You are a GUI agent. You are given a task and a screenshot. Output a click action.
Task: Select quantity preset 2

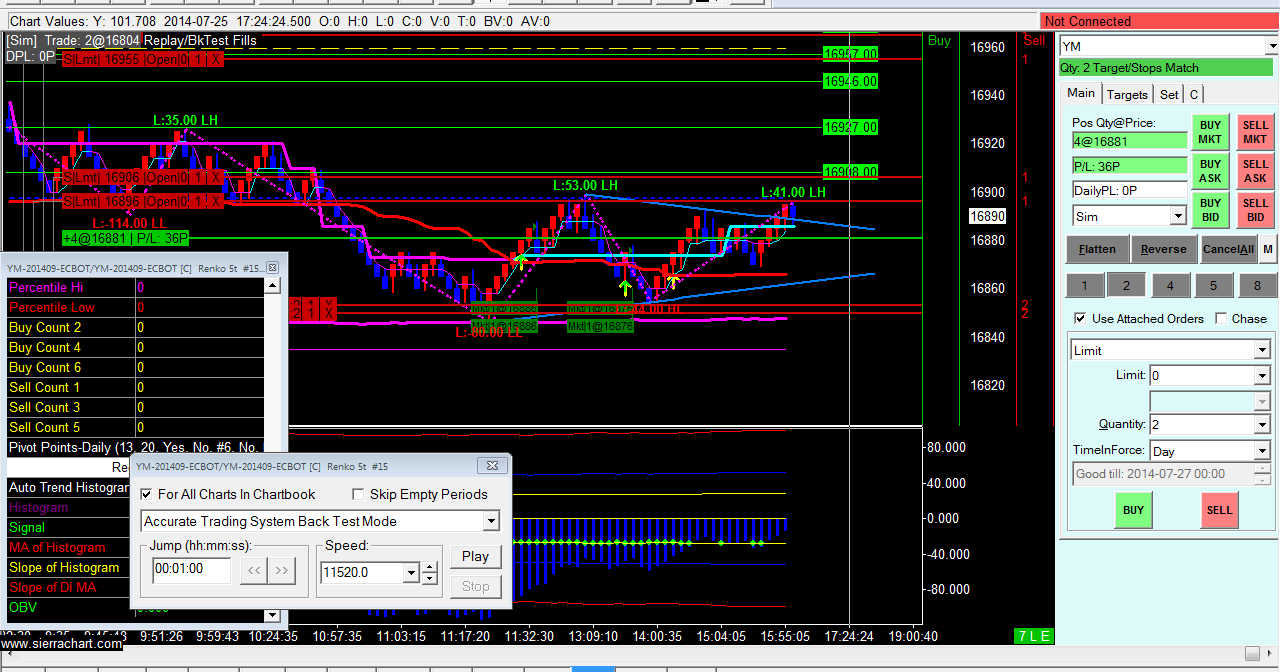(x=1126, y=285)
